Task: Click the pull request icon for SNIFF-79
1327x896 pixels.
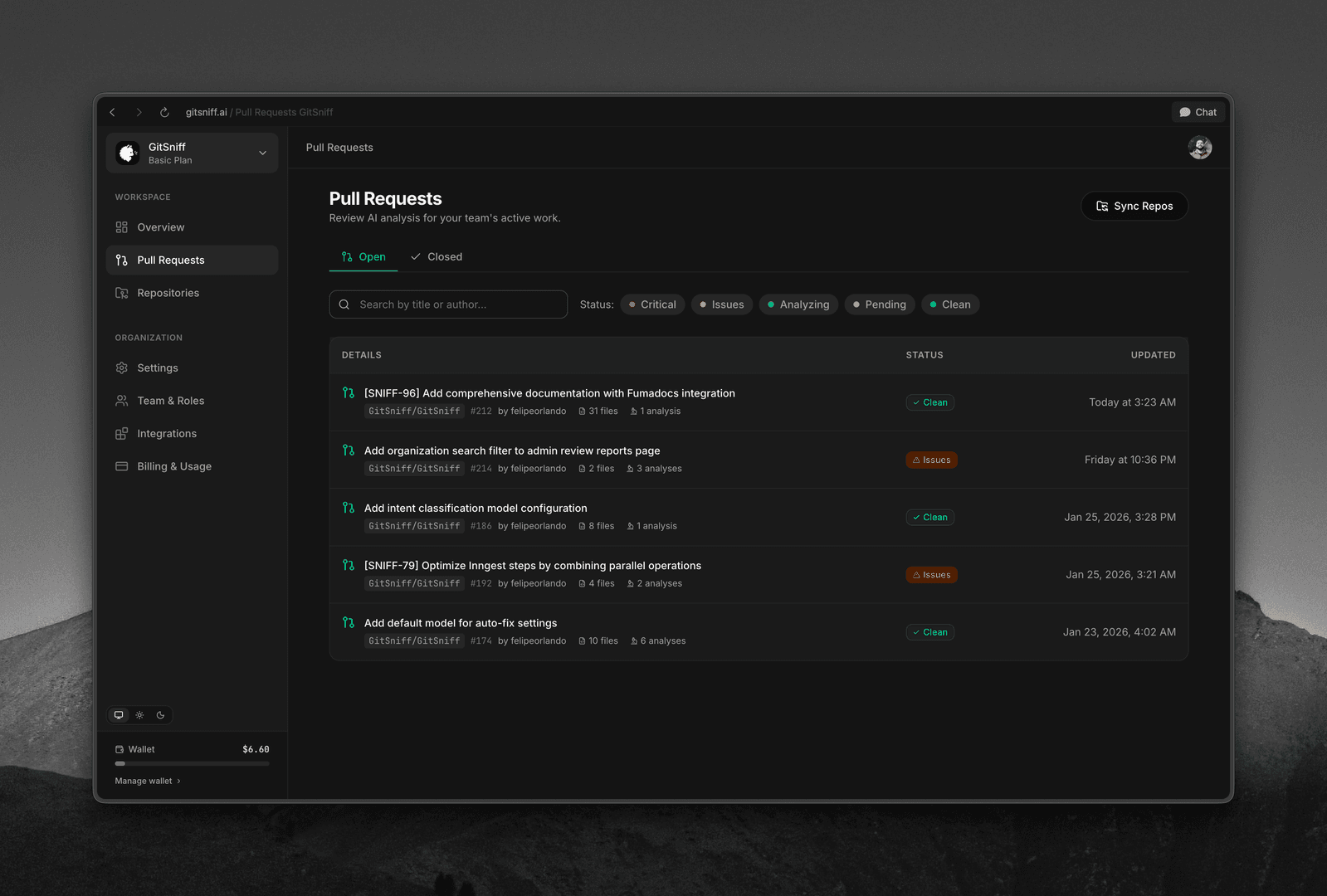Action: (349, 565)
